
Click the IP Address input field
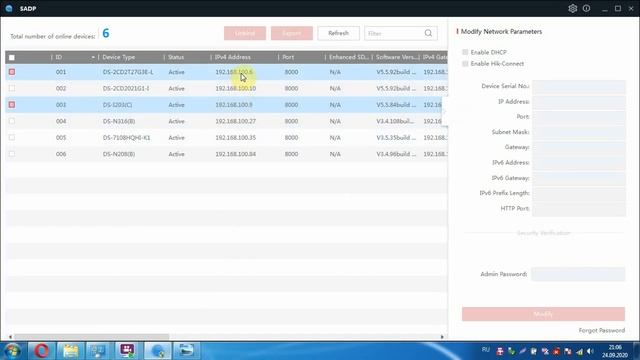pyautogui.click(x=579, y=101)
